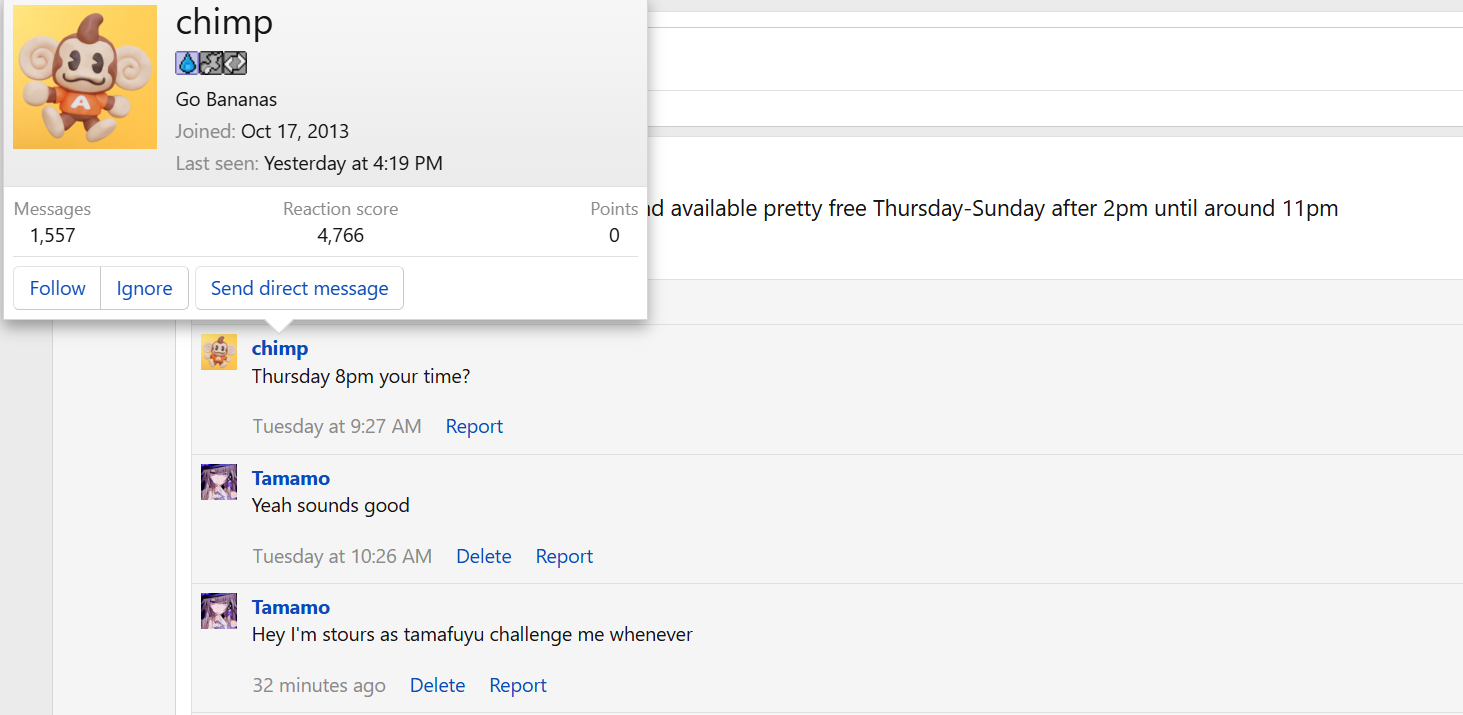Open chimp's large profile avatar
This screenshot has height=715, width=1463.
pos(85,76)
